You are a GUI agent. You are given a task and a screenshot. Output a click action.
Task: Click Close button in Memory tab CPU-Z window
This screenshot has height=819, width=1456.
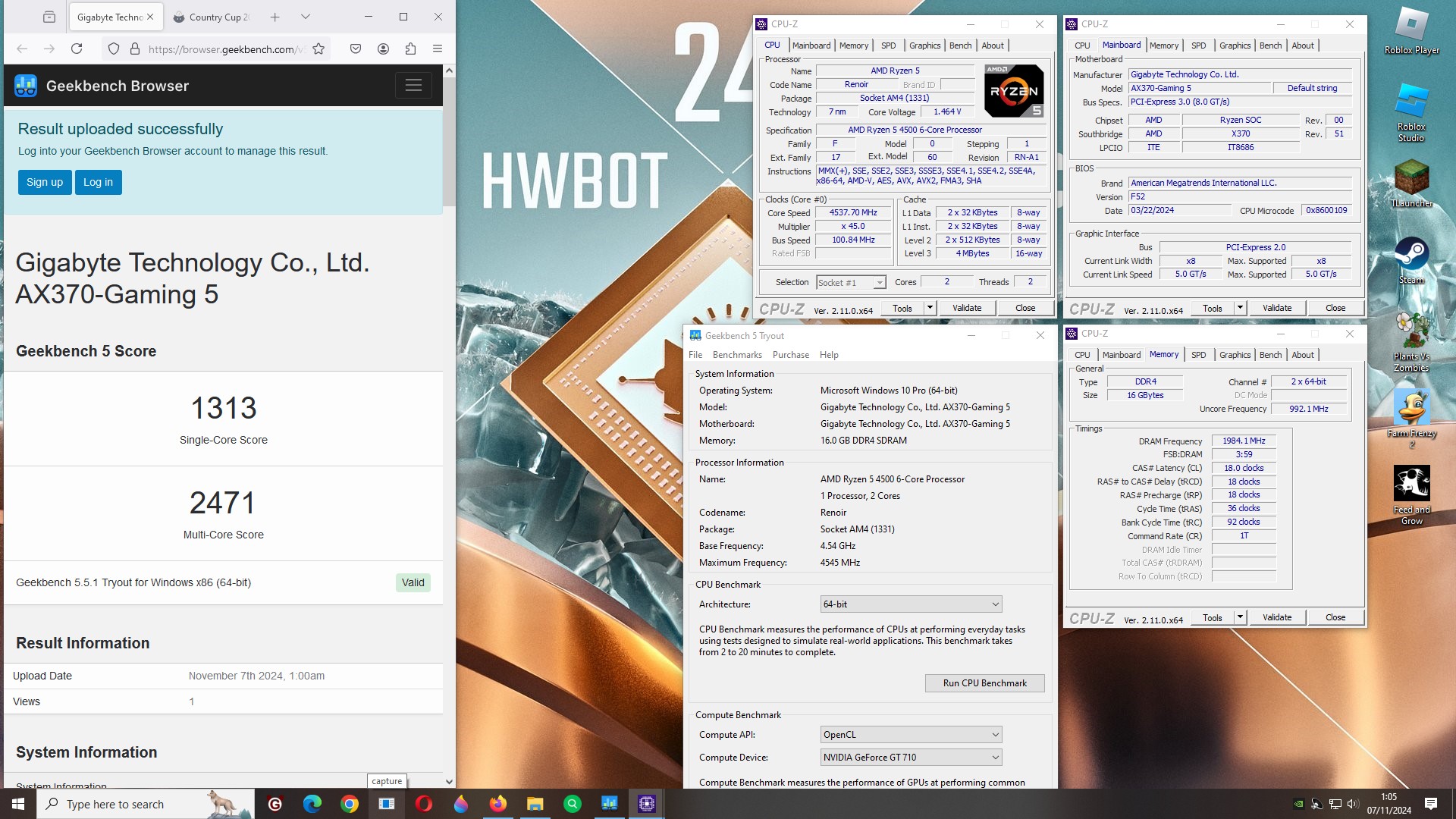click(1335, 617)
